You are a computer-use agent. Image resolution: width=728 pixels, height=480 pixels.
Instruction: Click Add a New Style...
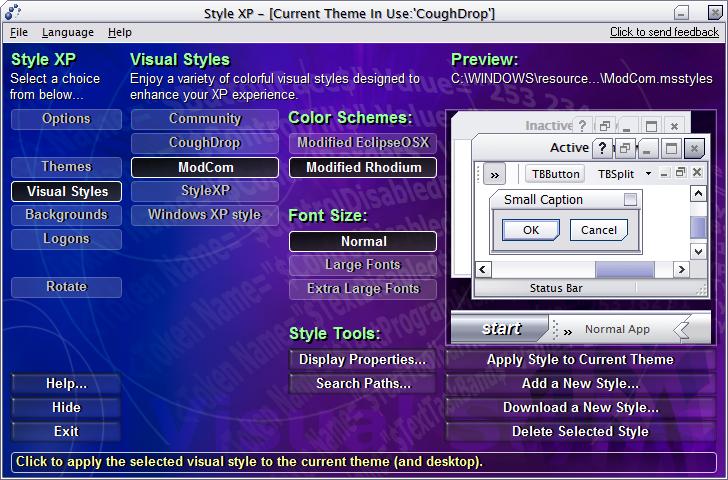tap(580, 383)
